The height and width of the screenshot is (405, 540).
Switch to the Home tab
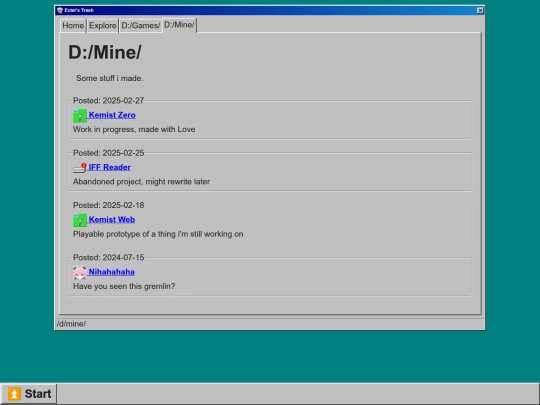tap(73, 26)
